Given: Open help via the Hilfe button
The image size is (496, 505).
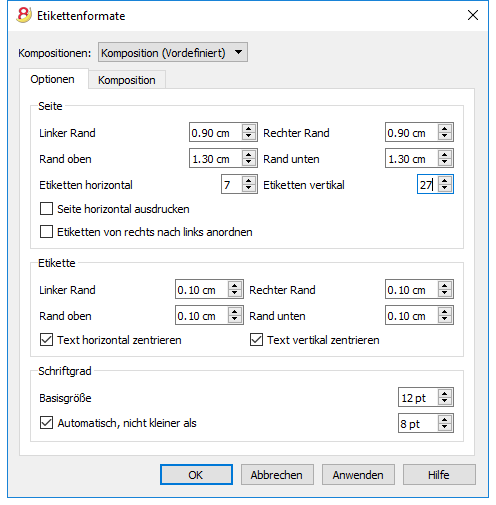Looking at the screenshot, I should (x=439, y=475).
